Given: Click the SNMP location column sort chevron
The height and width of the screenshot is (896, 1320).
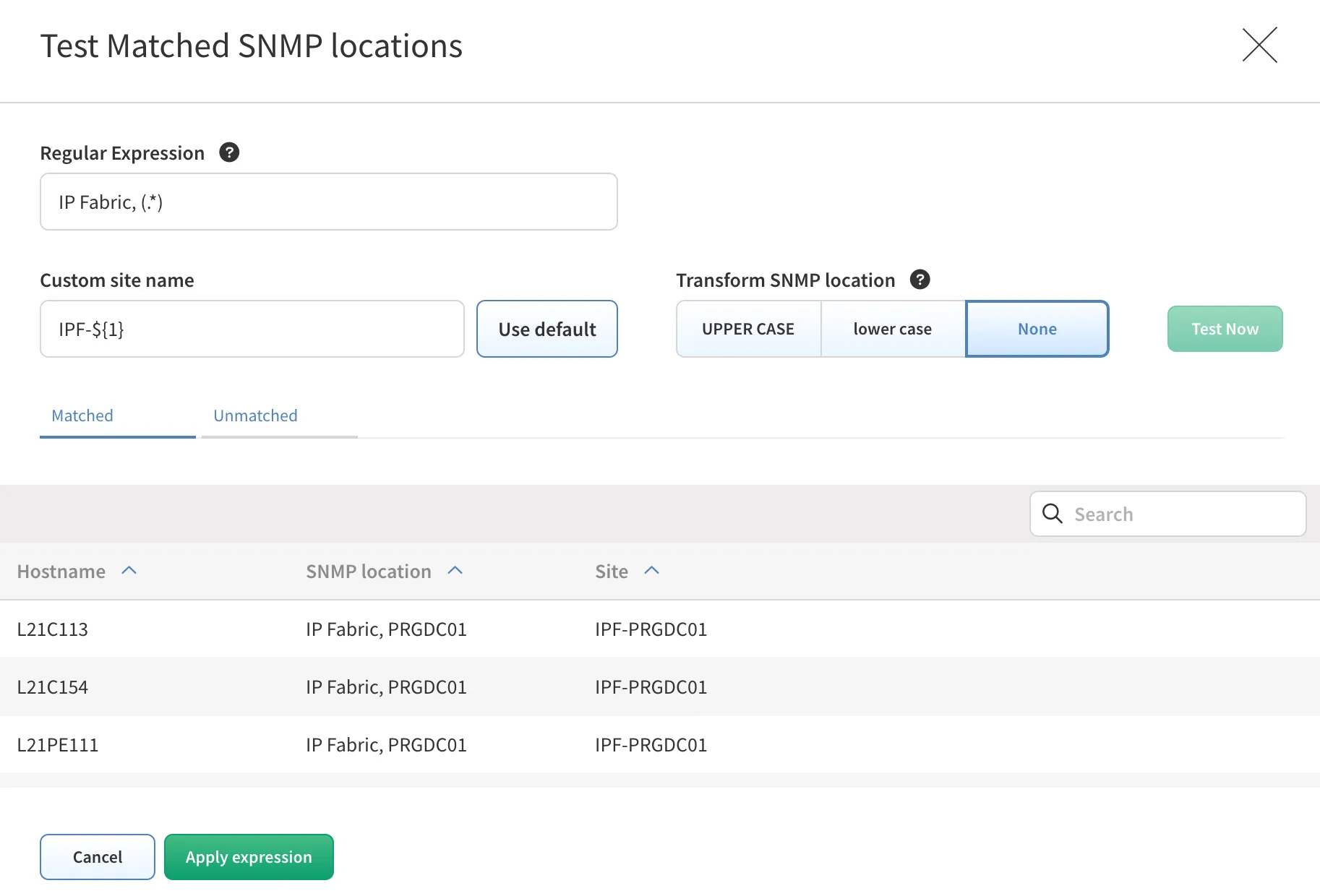Looking at the screenshot, I should coord(455,570).
